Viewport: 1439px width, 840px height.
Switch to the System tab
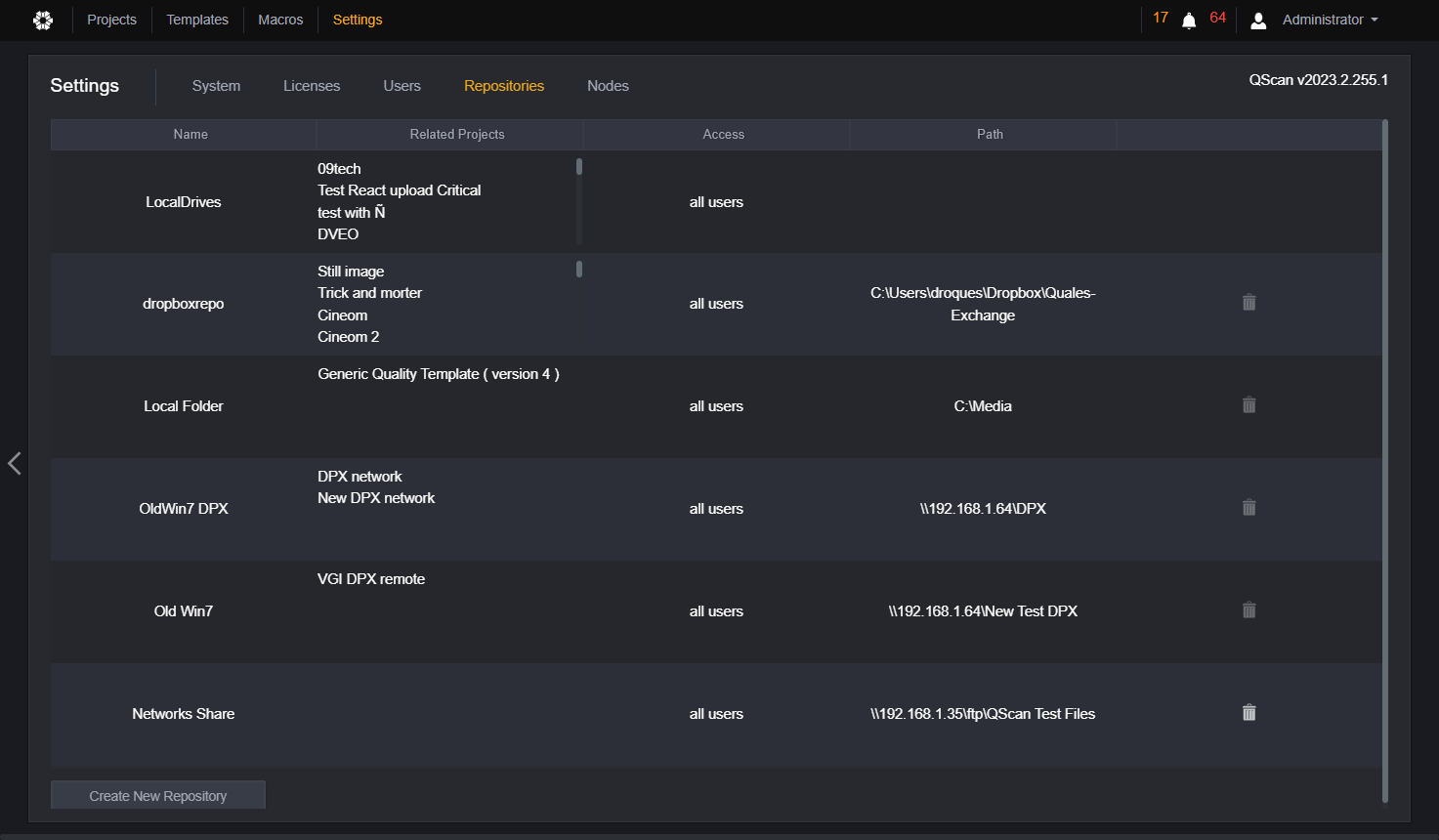point(216,86)
